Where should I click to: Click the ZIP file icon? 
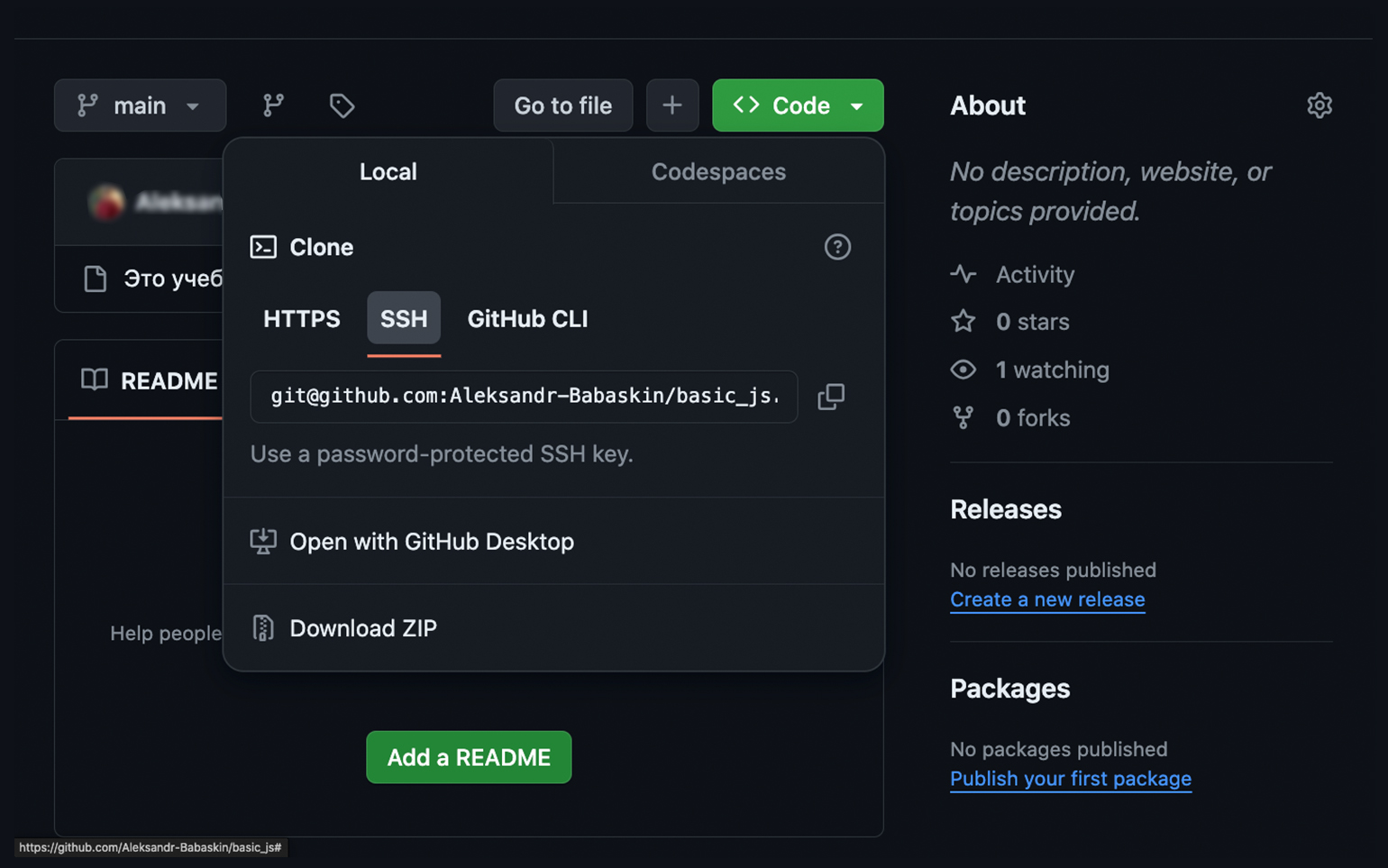coord(263,627)
